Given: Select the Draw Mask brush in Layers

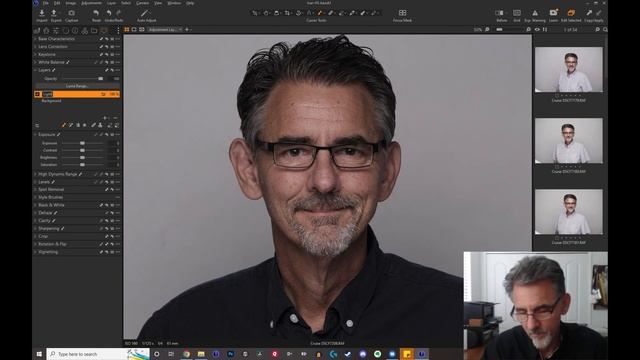Looking at the screenshot, I should point(64,125).
